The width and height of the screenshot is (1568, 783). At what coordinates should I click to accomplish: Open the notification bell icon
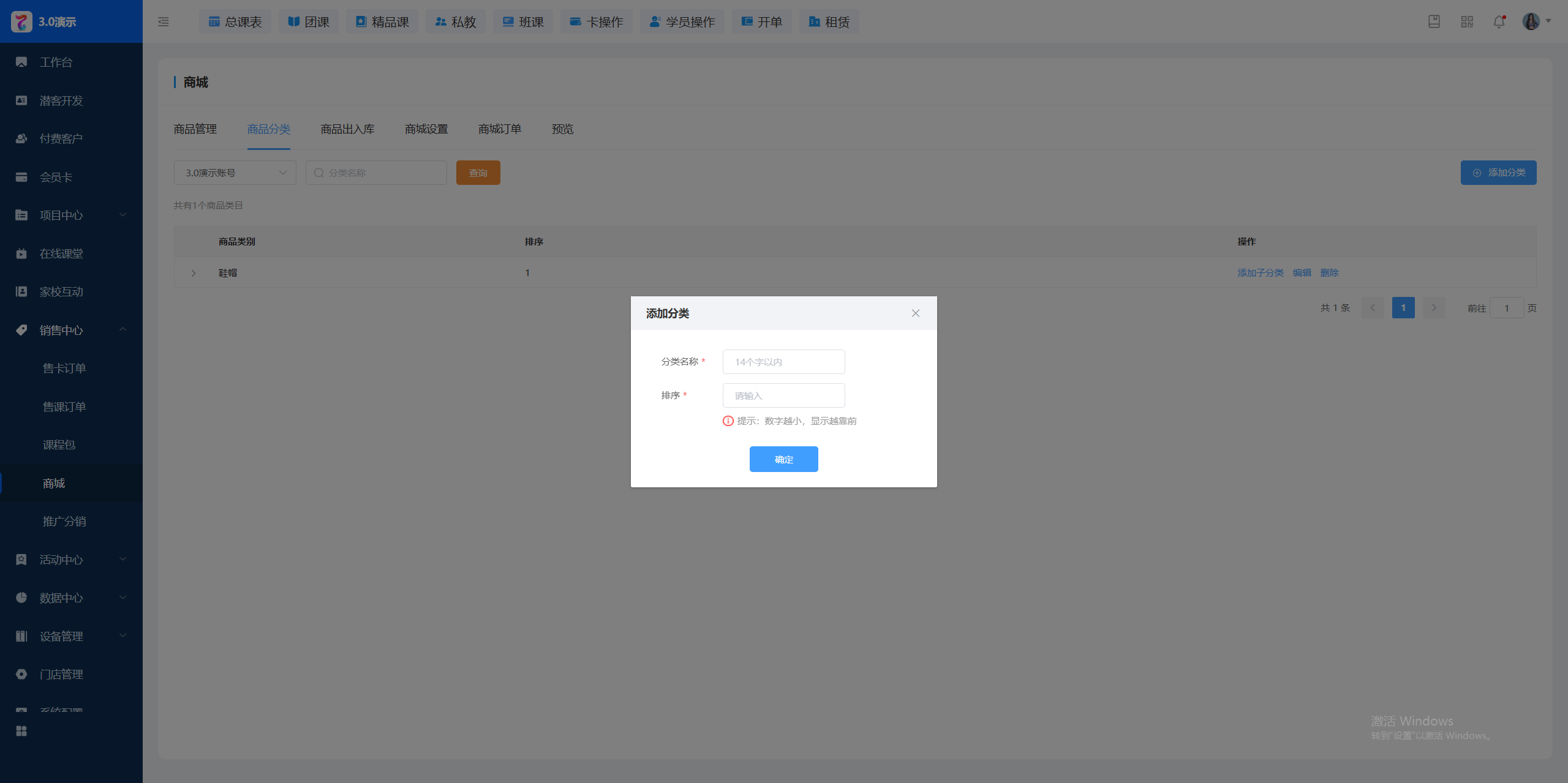pyautogui.click(x=1499, y=22)
